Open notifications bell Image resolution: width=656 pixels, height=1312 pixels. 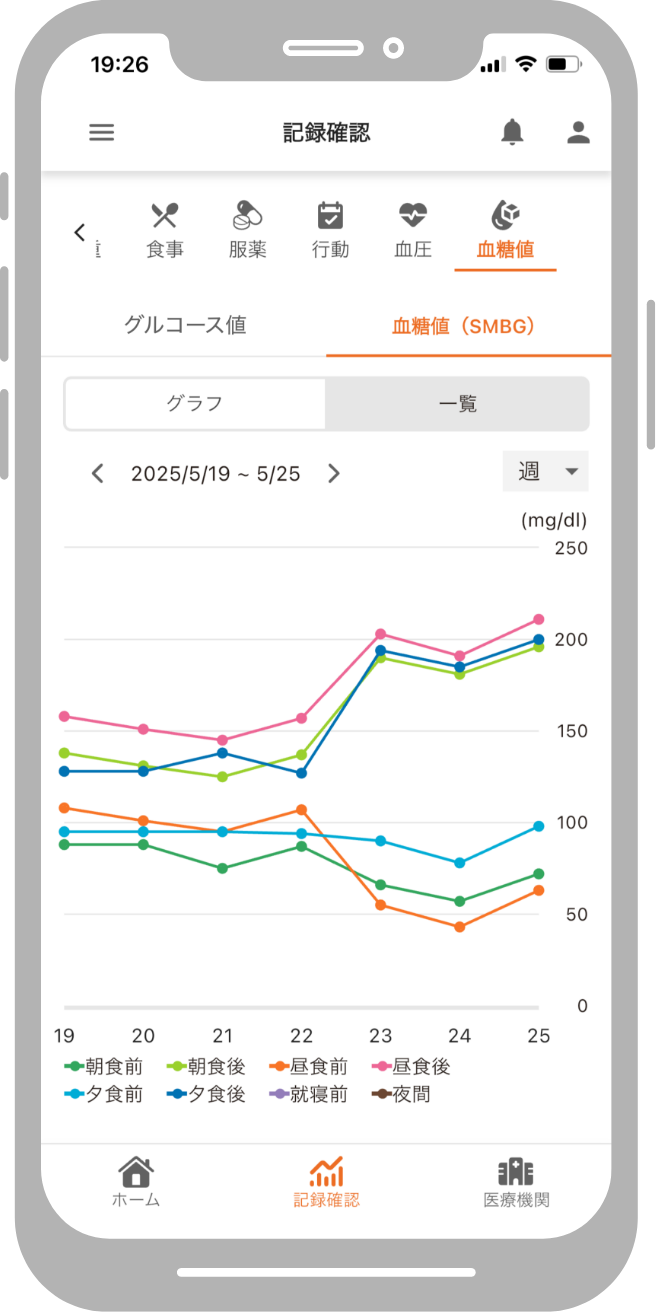pos(512,132)
